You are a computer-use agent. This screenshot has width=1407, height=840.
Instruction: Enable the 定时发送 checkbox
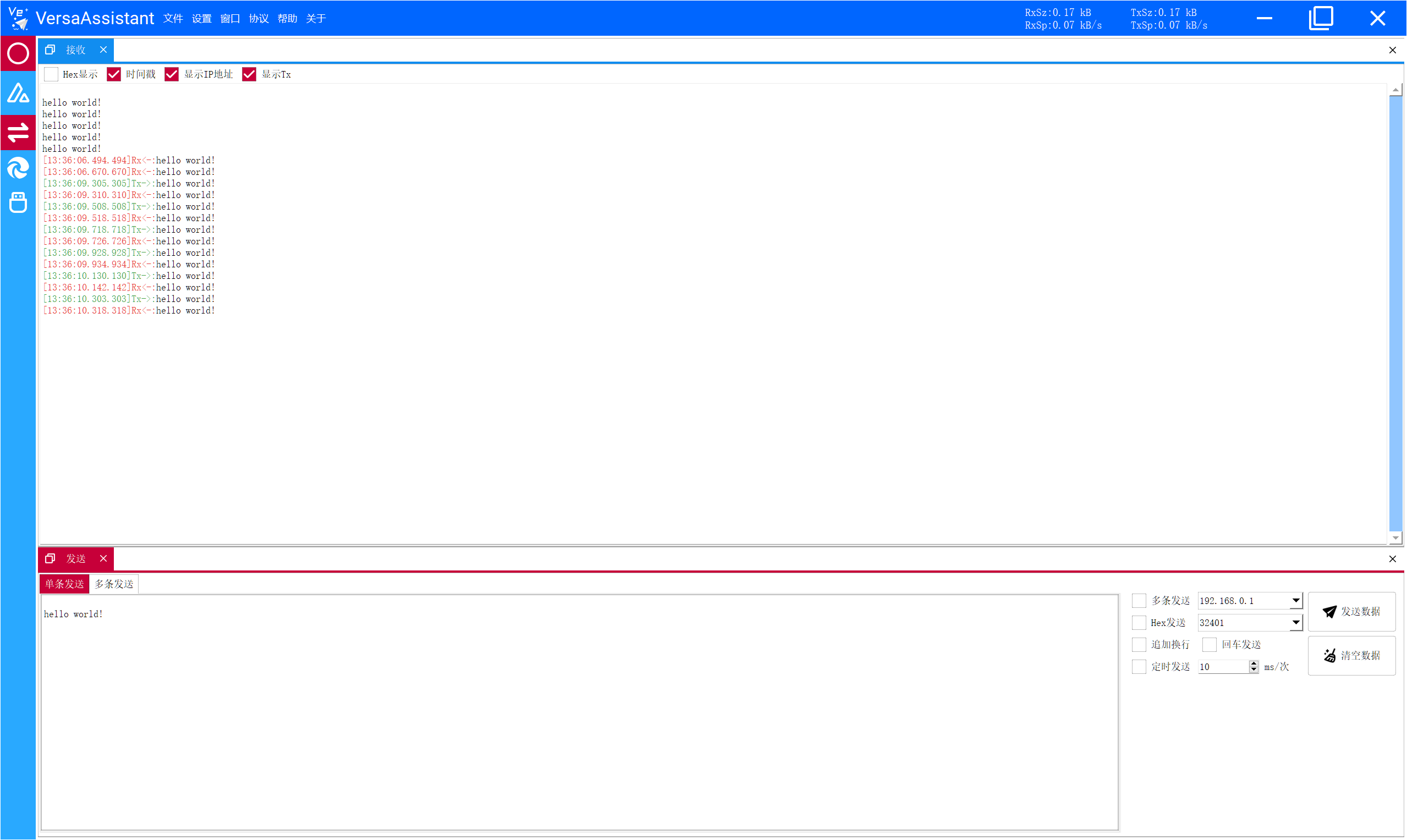pyautogui.click(x=1139, y=667)
